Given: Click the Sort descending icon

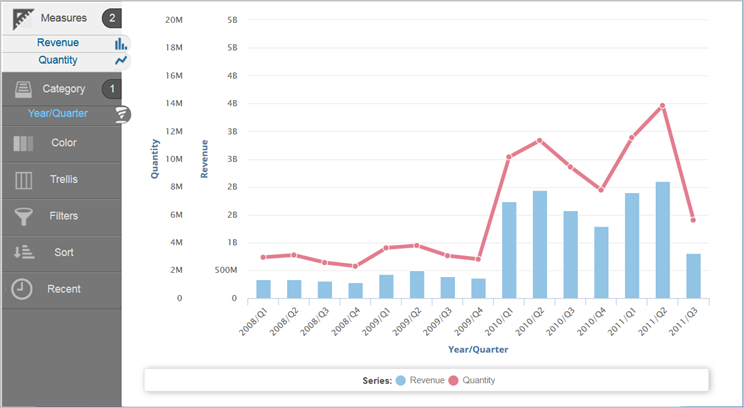Looking at the screenshot, I should point(24,252).
